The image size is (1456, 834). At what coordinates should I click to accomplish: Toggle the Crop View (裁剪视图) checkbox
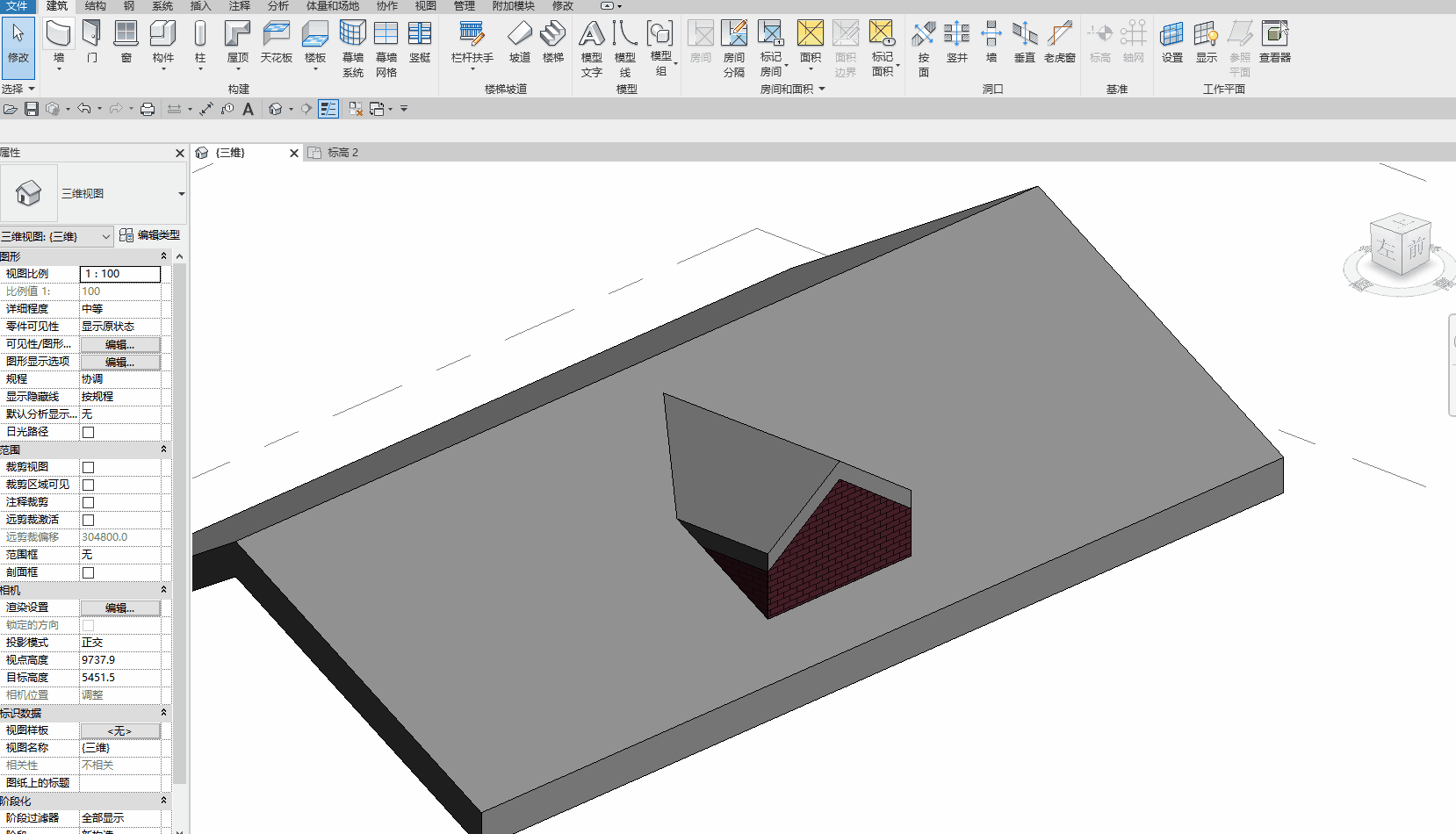pyautogui.click(x=88, y=467)
